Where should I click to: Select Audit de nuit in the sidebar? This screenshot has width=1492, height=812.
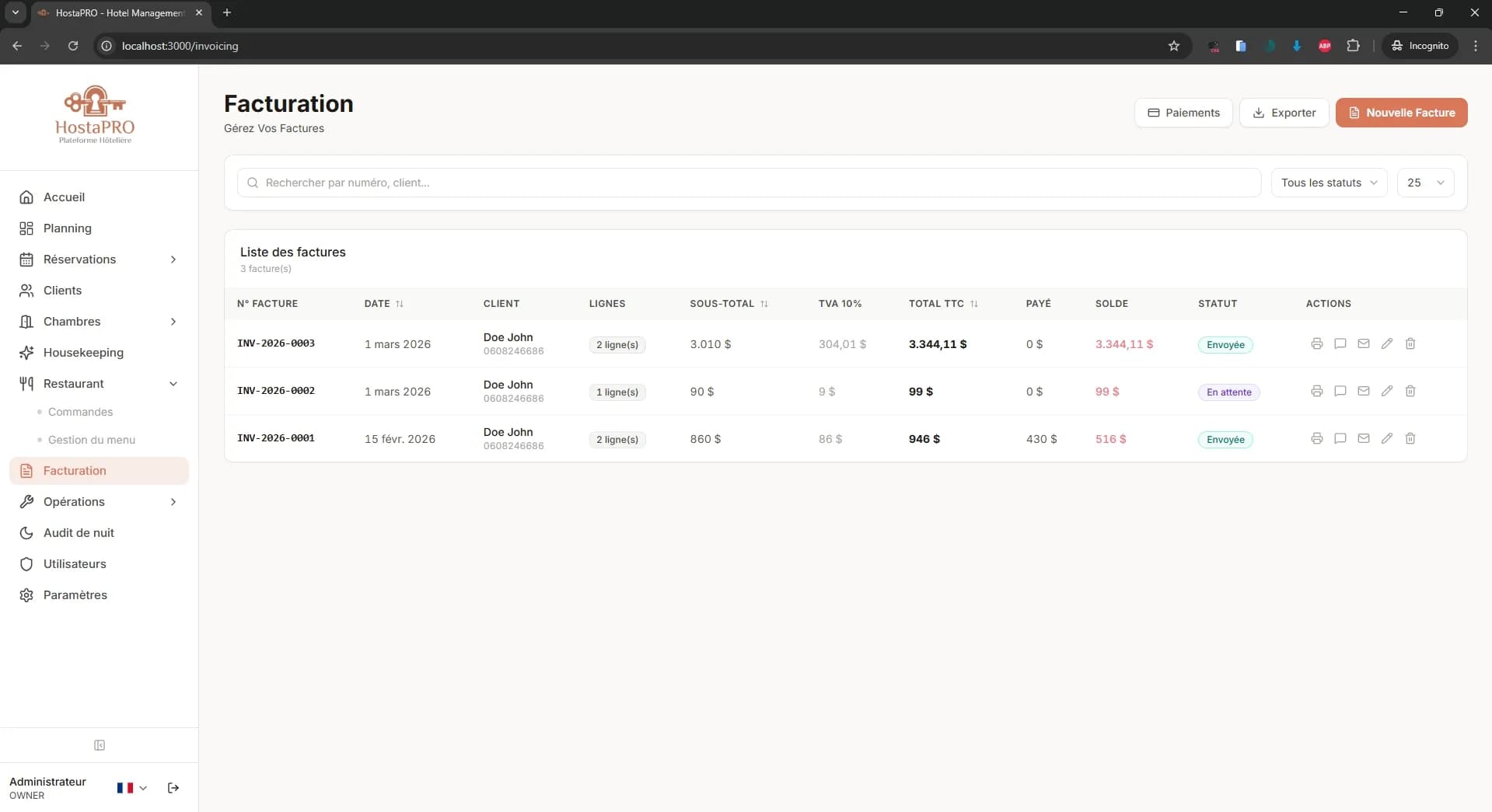(79, 533)
